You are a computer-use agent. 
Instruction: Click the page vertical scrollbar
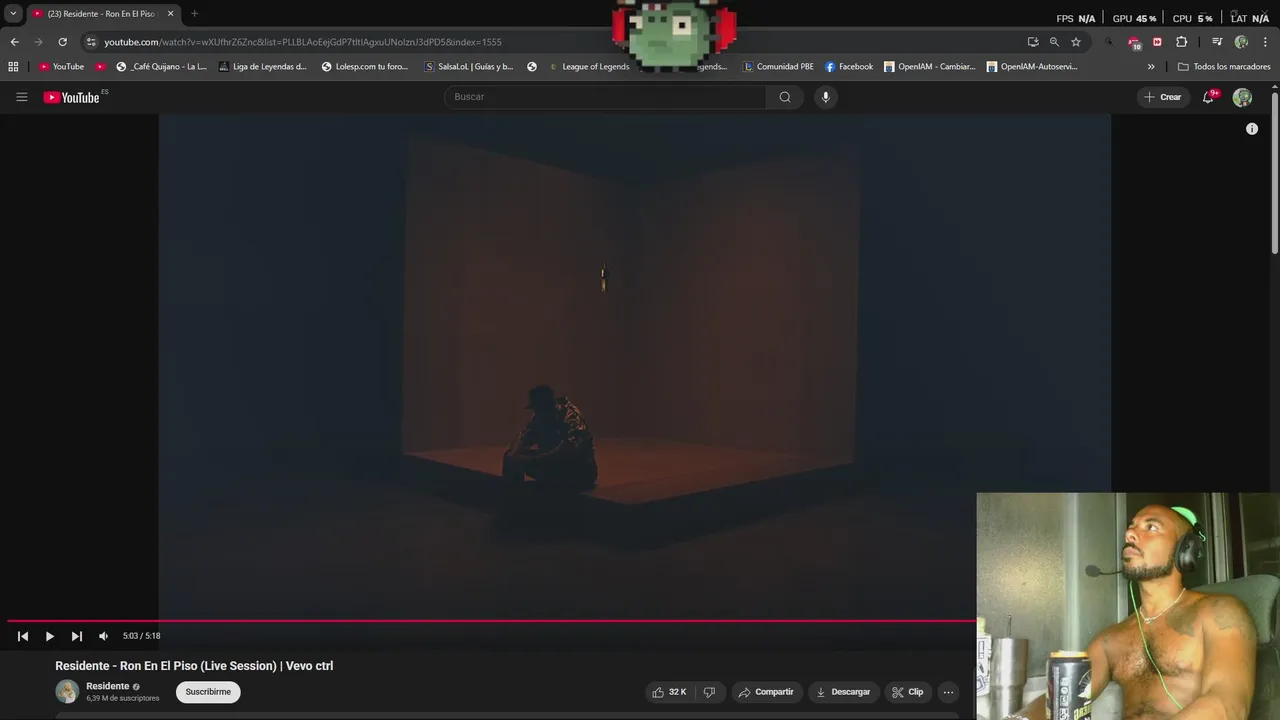click(1275, 172)
